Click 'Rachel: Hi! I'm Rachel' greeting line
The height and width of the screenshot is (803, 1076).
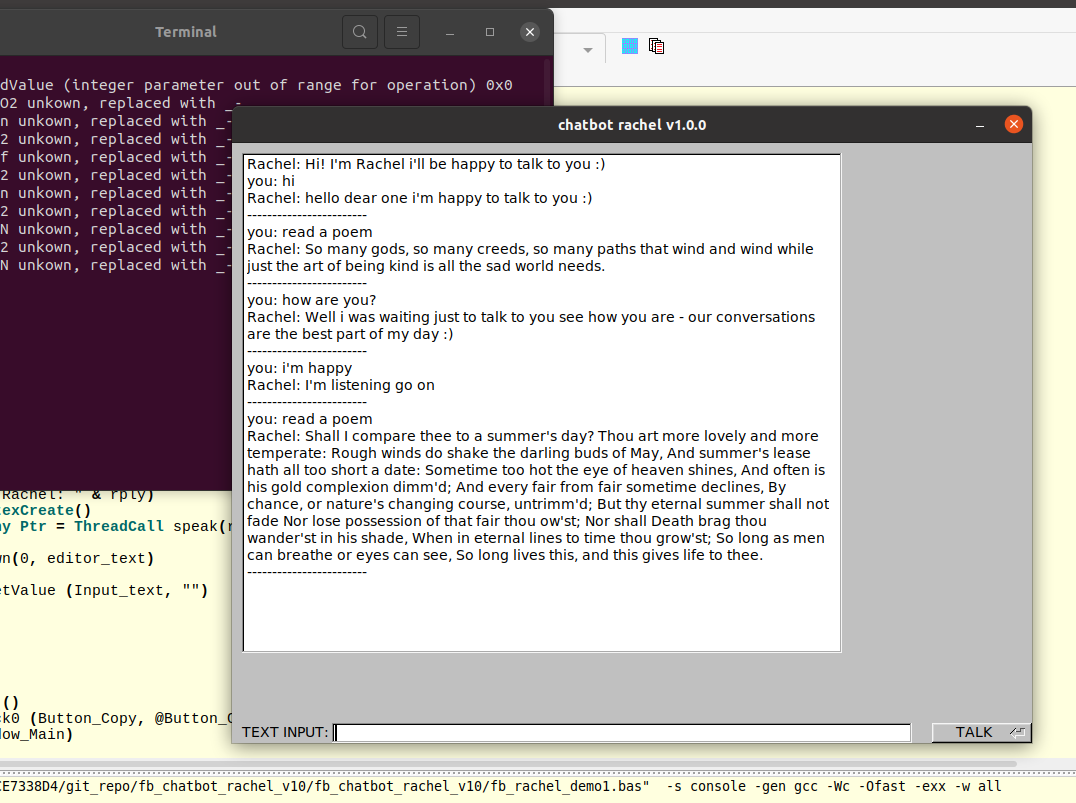[426, 164]
